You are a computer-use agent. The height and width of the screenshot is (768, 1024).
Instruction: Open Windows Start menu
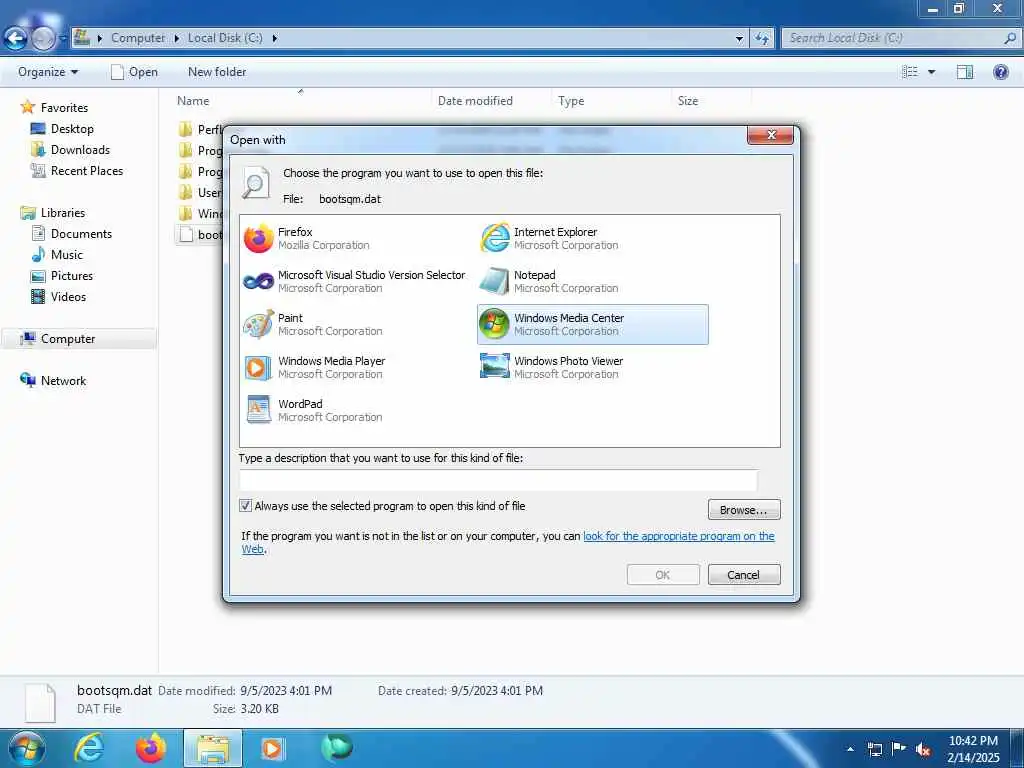[x=26, y=748]
